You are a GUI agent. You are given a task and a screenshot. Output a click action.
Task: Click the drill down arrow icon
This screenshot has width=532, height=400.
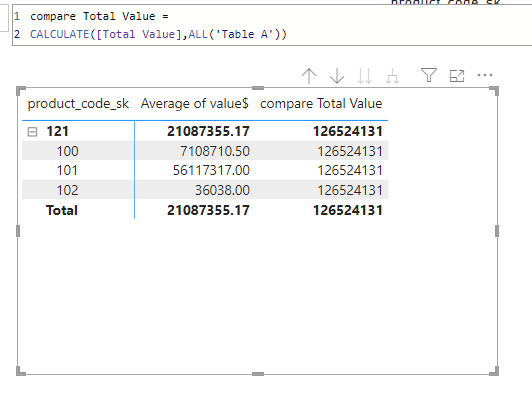337,76
